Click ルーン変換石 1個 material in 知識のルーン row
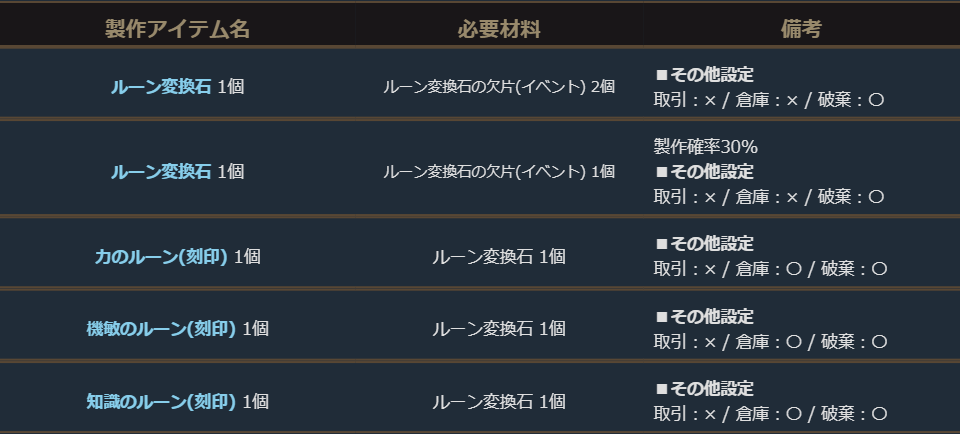Screen dimensions: 960x434 499,401
